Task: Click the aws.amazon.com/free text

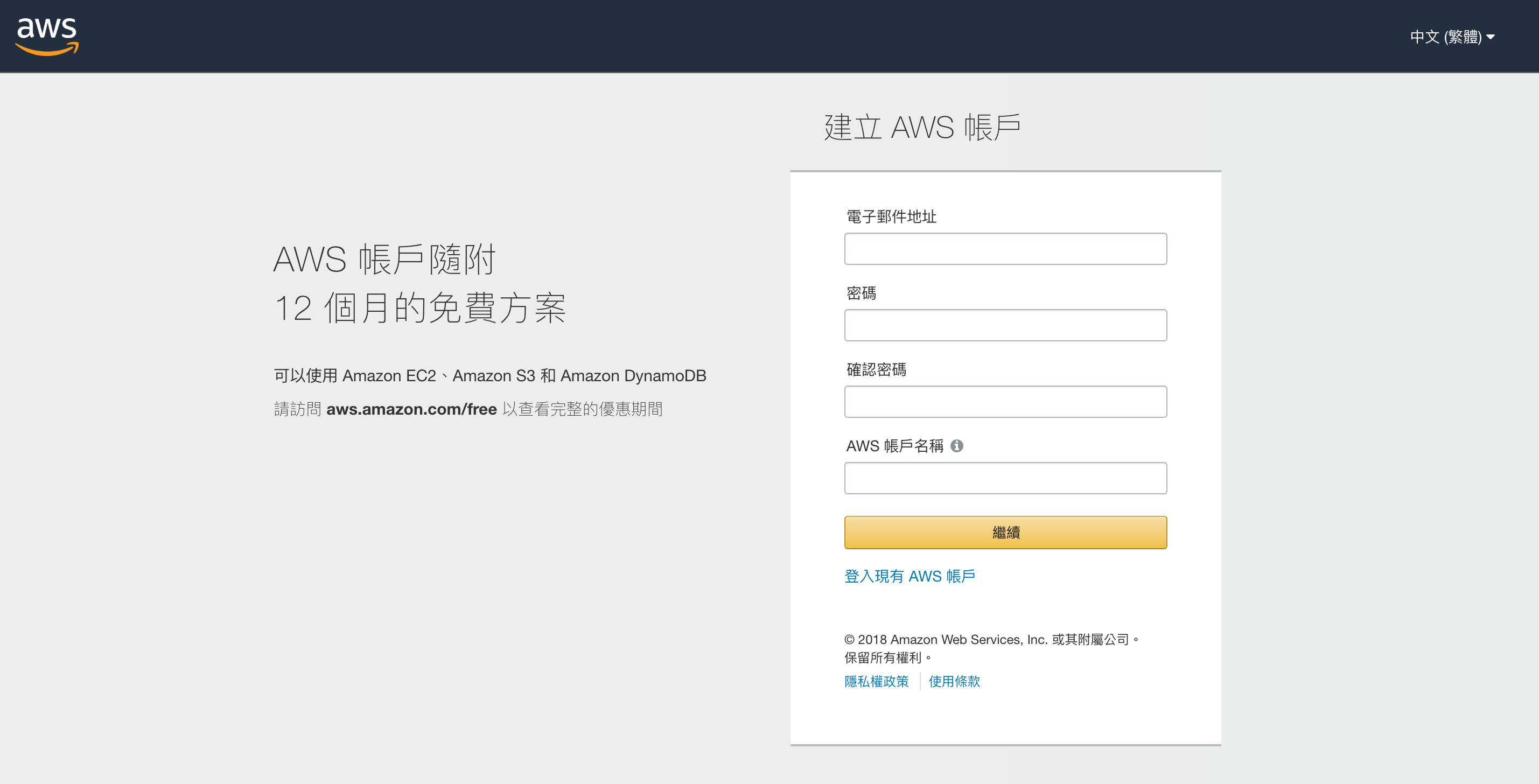Action: pos(411,409)
